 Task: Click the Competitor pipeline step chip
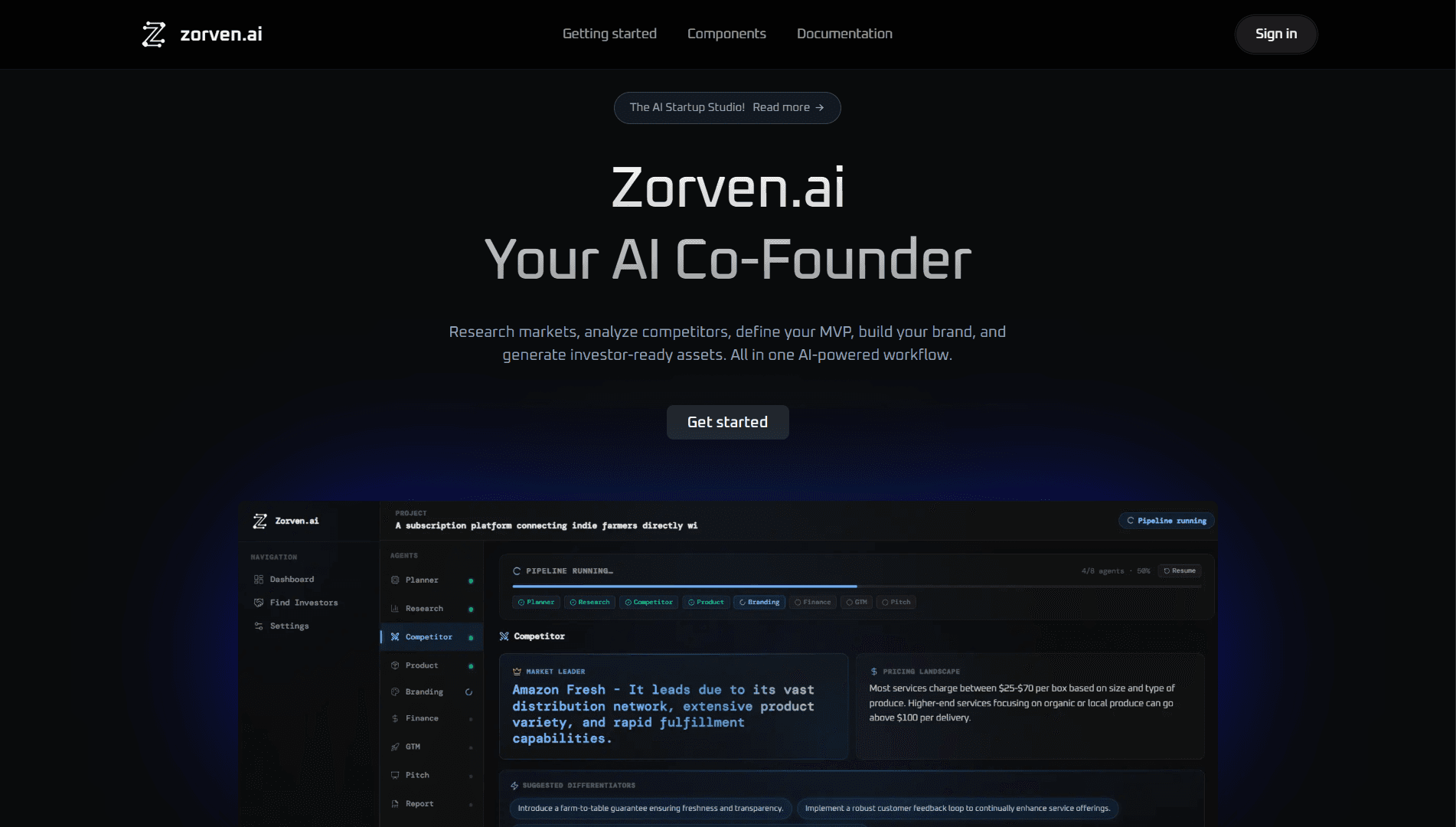(x=648, y=602)
